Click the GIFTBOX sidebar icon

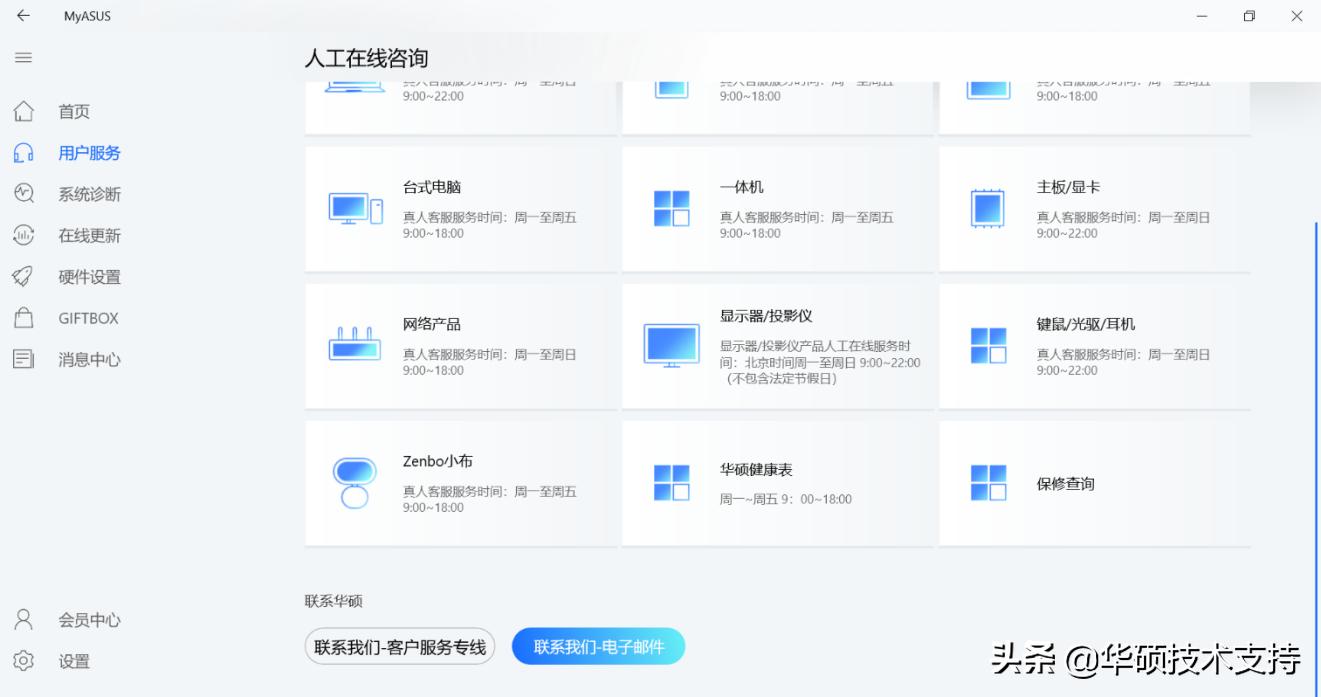coord(22,317)
